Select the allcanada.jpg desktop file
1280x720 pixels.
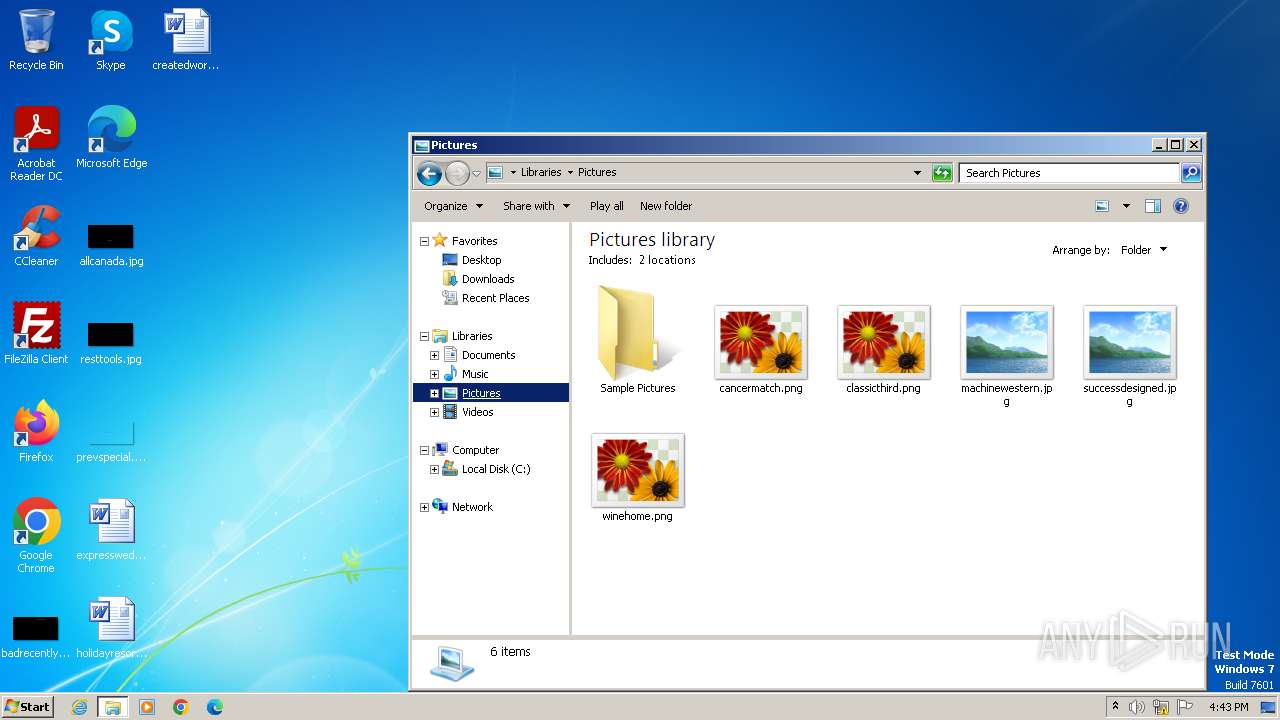tap(111, 244)
